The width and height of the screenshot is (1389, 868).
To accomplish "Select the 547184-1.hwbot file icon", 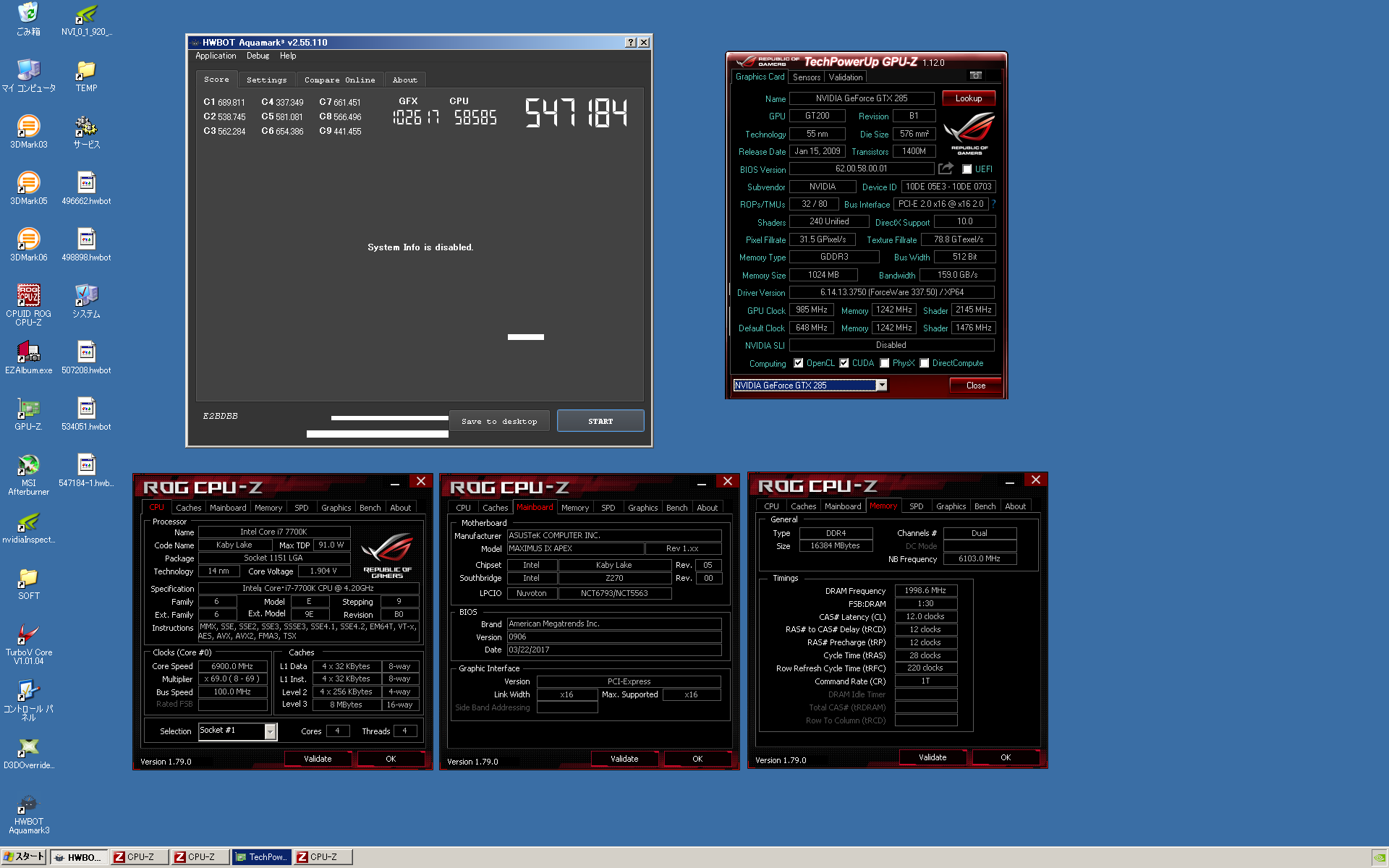I will tap(86, 471).
